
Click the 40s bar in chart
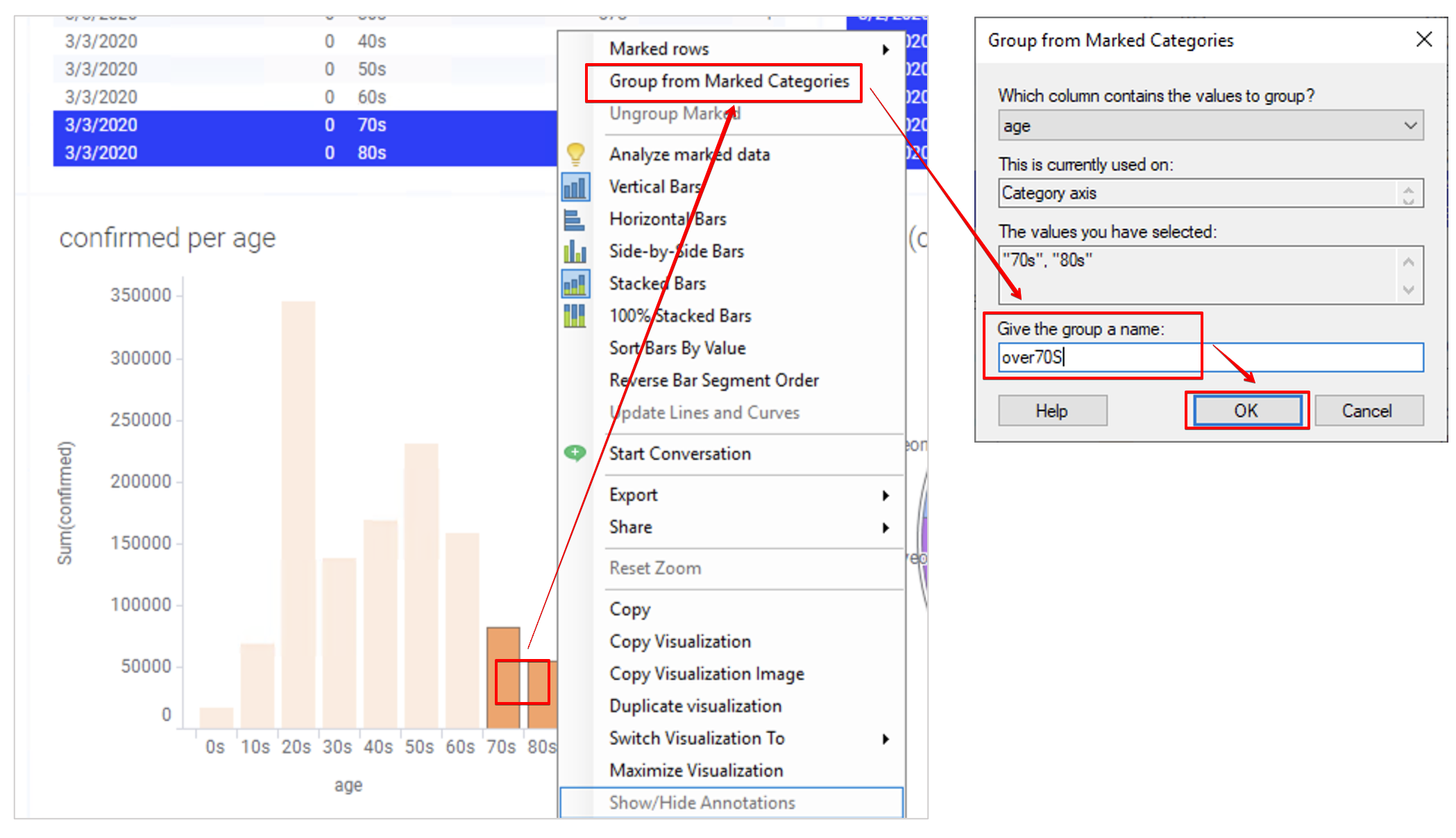[x=380, y=624]
